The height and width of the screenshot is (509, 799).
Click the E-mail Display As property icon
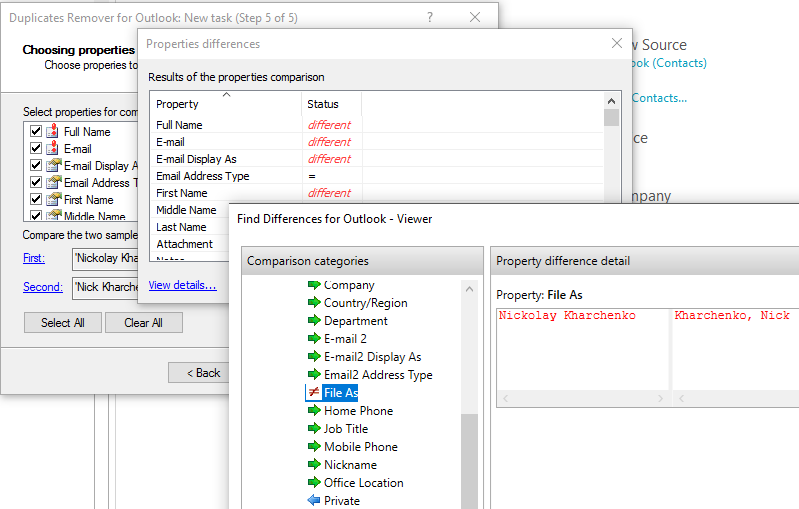point(53,165)
